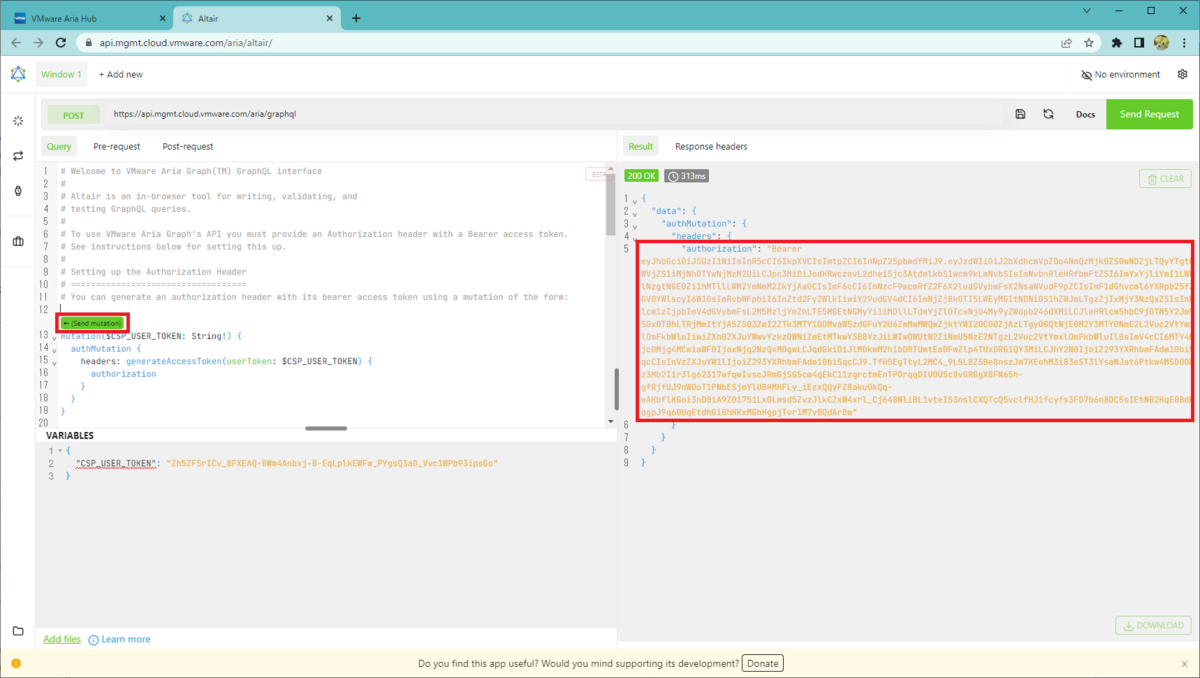Image resolution: width=1200 pixels, height=678 pixels.
Task: Open the No environment selector
Action: (x=1121, y=74)
